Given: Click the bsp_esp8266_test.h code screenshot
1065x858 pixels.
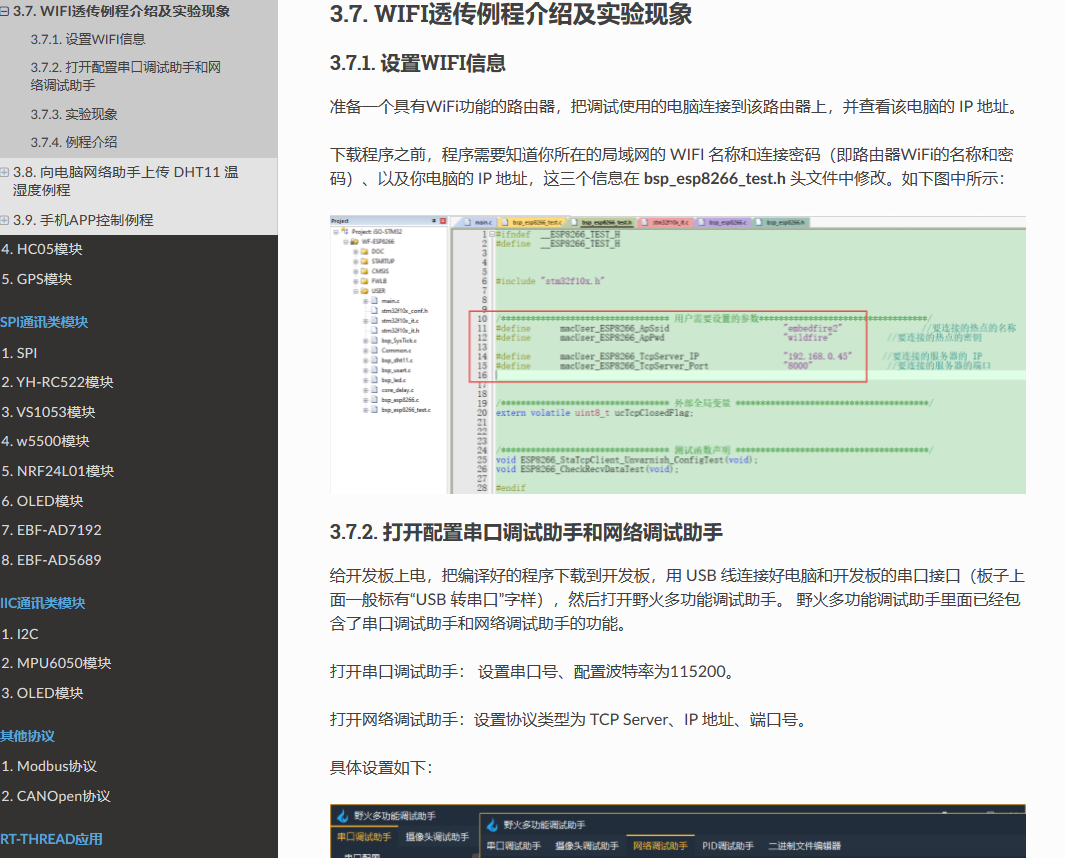Looking at the screenshot, I should [677, 353].
